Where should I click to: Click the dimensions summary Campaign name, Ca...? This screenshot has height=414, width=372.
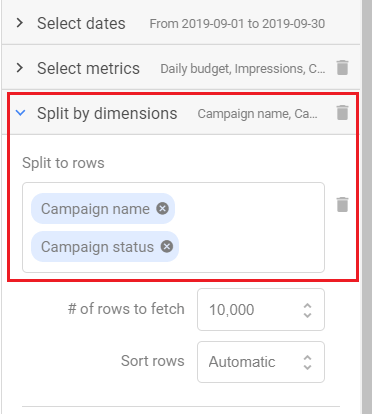[257, 114]
